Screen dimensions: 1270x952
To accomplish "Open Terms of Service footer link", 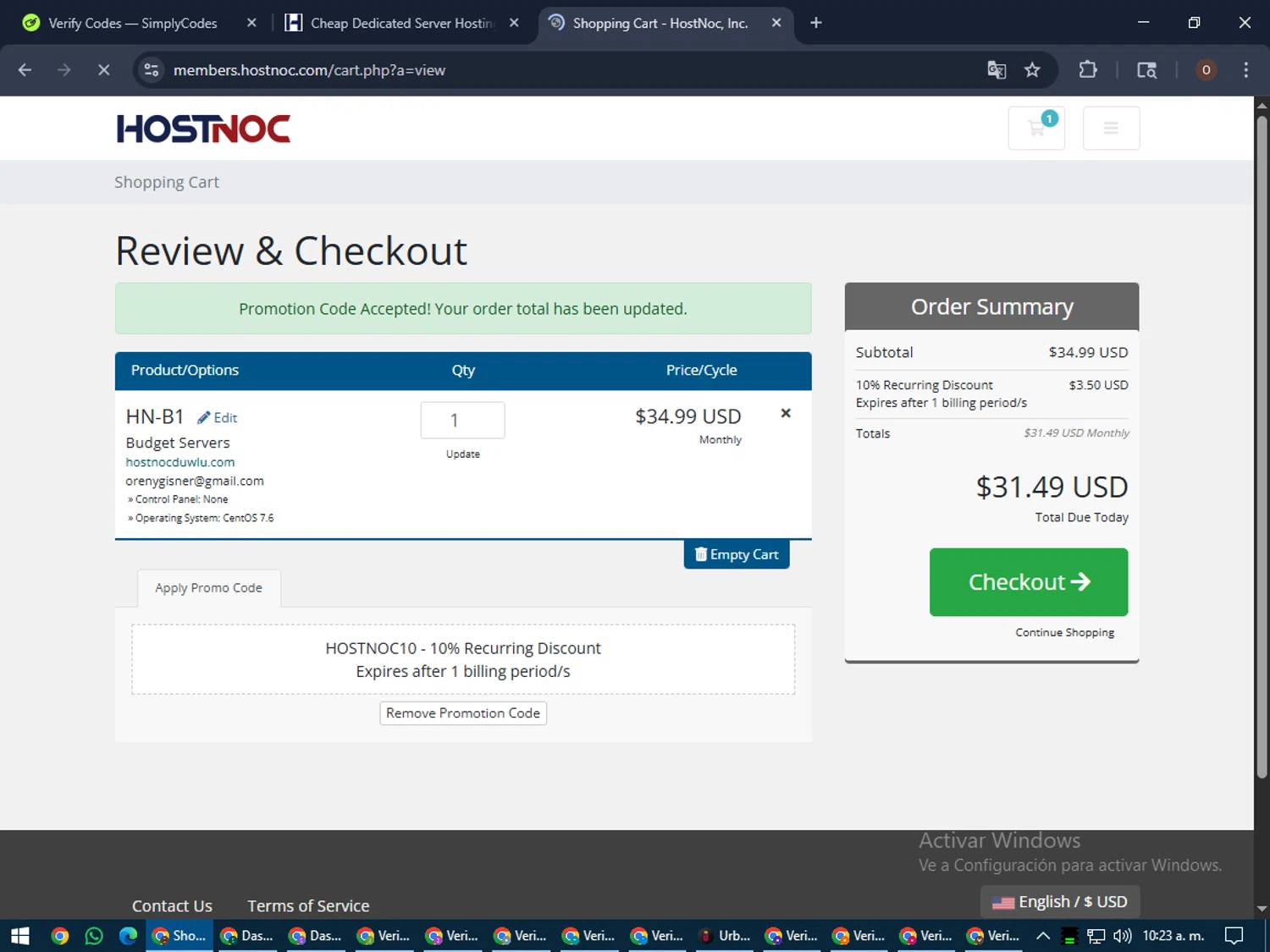I will [308, 905].
